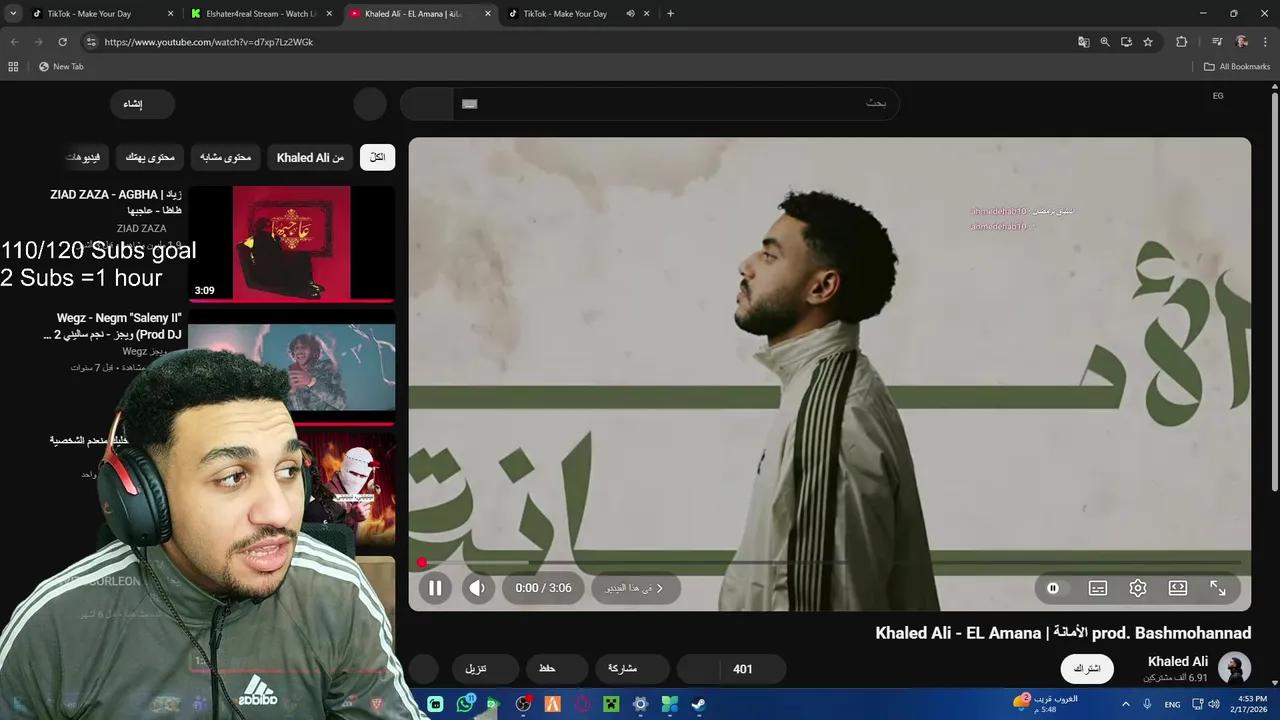Open the player settings gear
Image resolution: width=1280 pixels, height=720 pixels.
1138,588
